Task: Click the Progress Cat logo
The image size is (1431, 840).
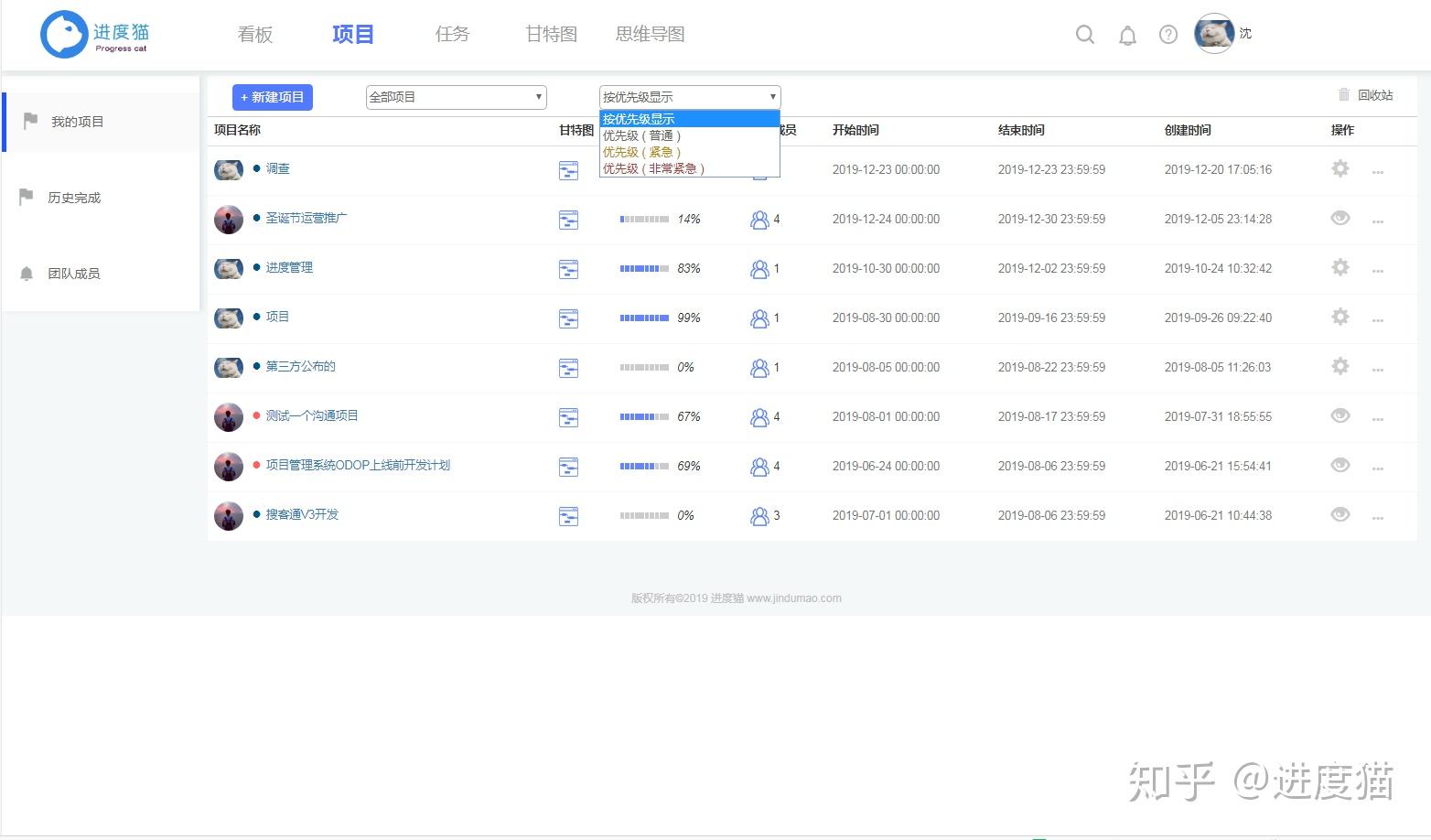Action: pos(95,34)
